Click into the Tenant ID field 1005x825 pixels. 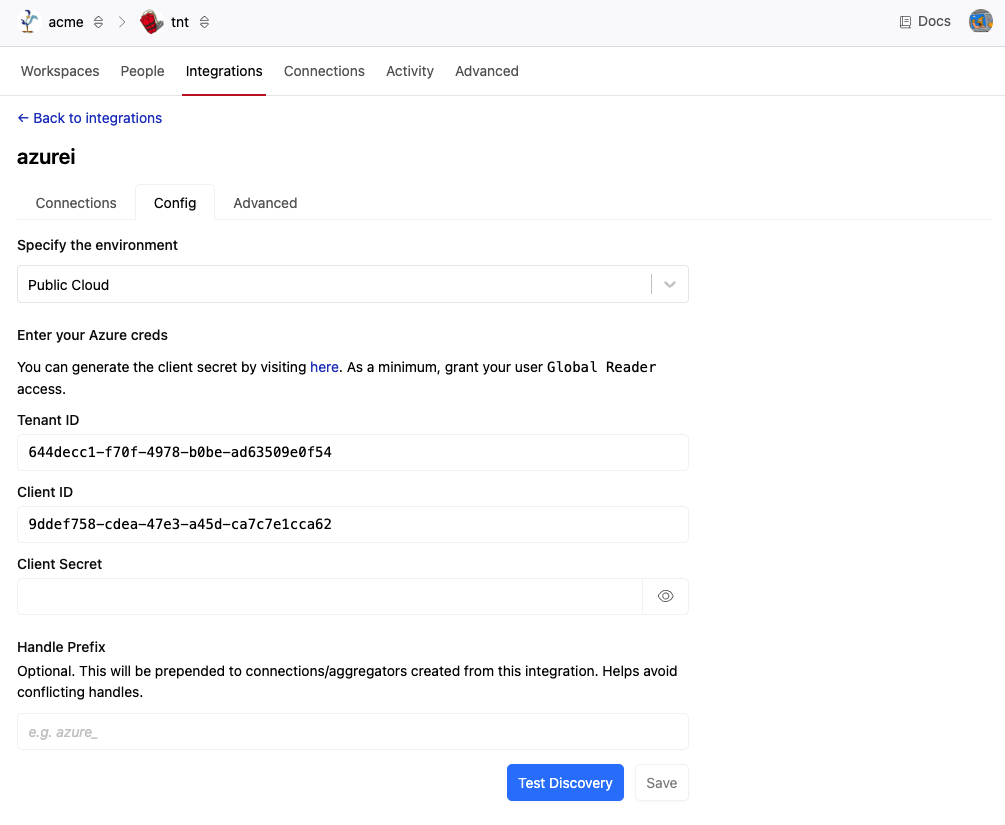point(352,452)
